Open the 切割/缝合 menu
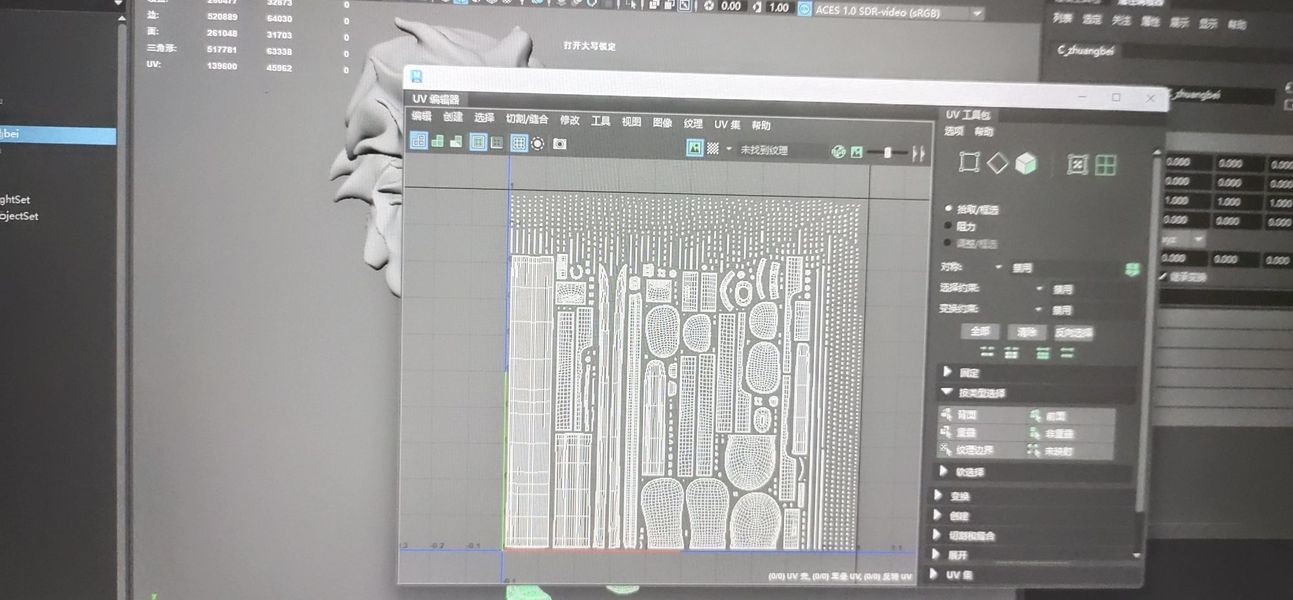 527,119
